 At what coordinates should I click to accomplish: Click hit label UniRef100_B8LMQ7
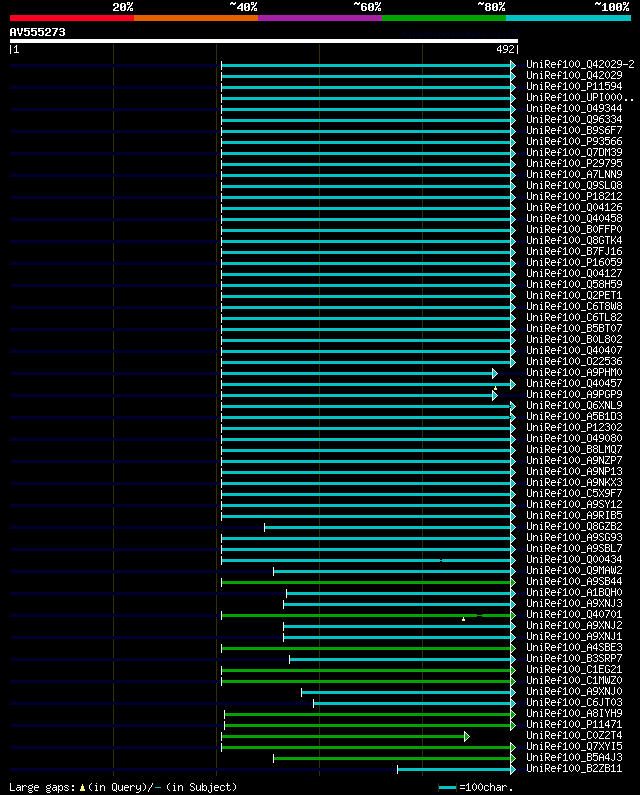(x=574, y=450)
